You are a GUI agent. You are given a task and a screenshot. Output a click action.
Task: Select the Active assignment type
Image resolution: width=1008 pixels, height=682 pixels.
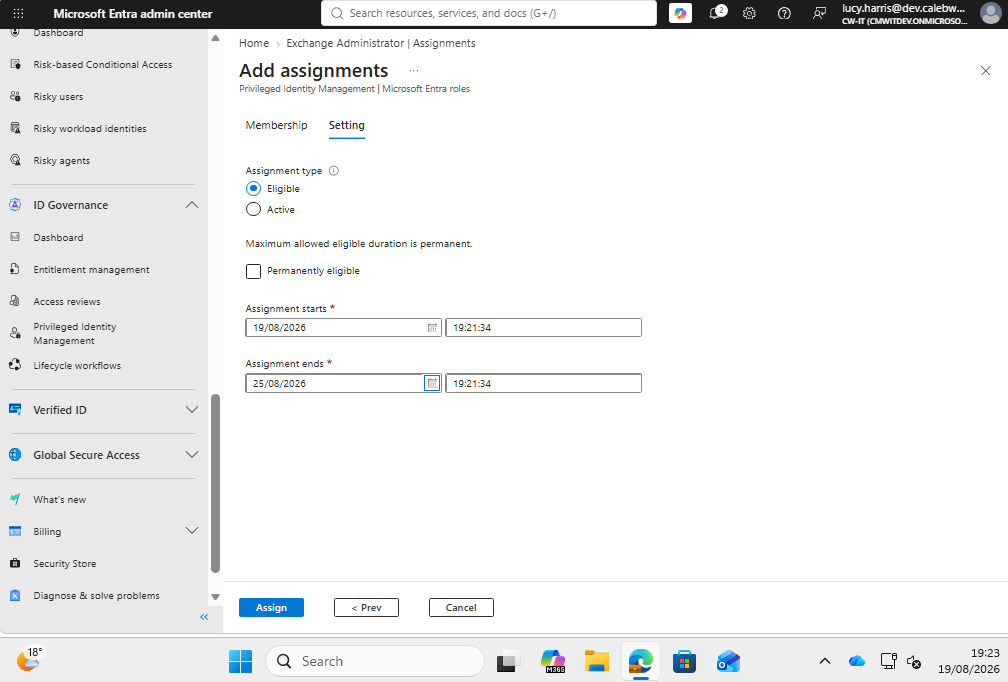point(253,210)
